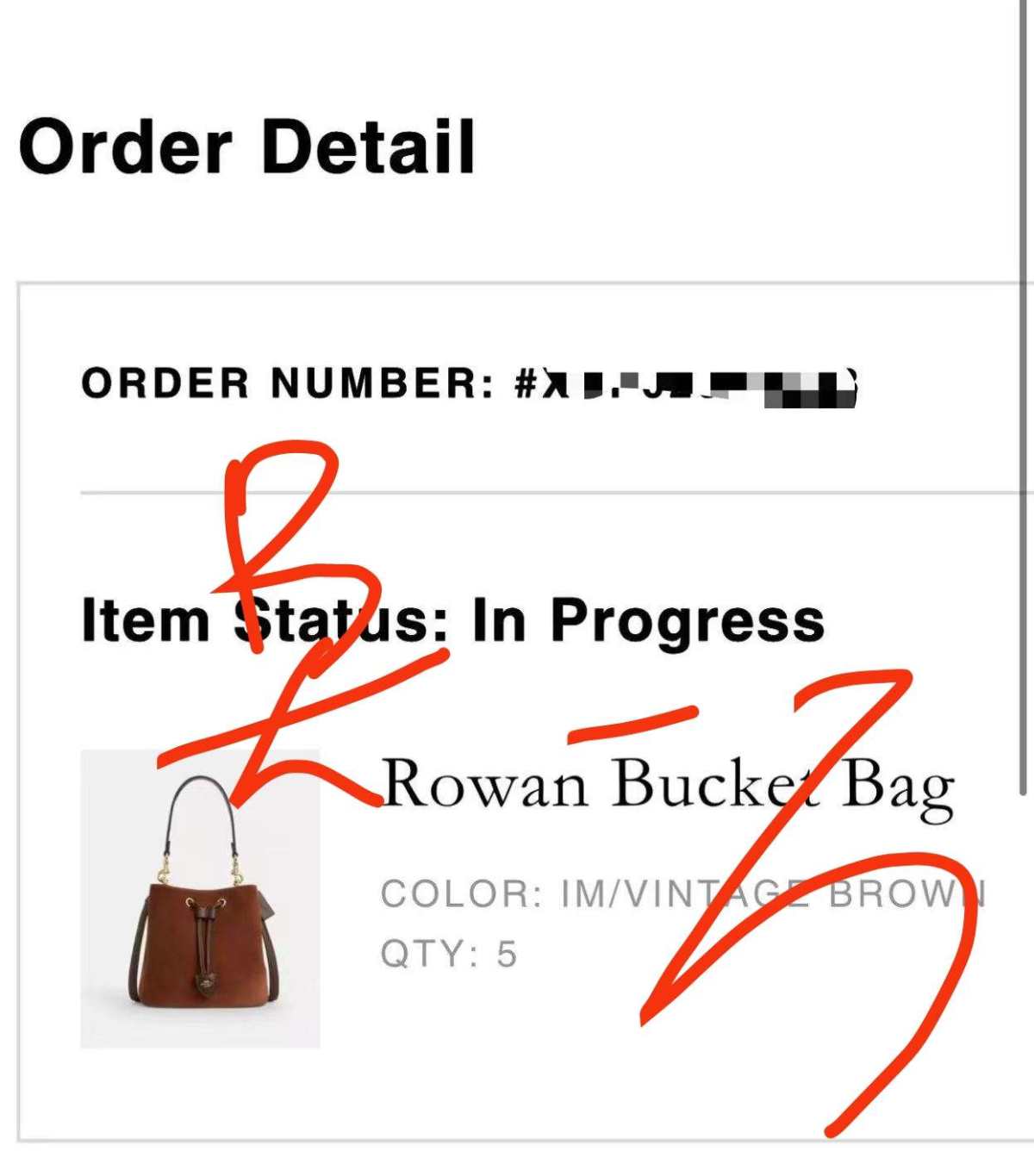Viewport: 1034px width, 1176px height.
Task: Click the red handwritten dash mark
Action: click(x=633, y=724)
